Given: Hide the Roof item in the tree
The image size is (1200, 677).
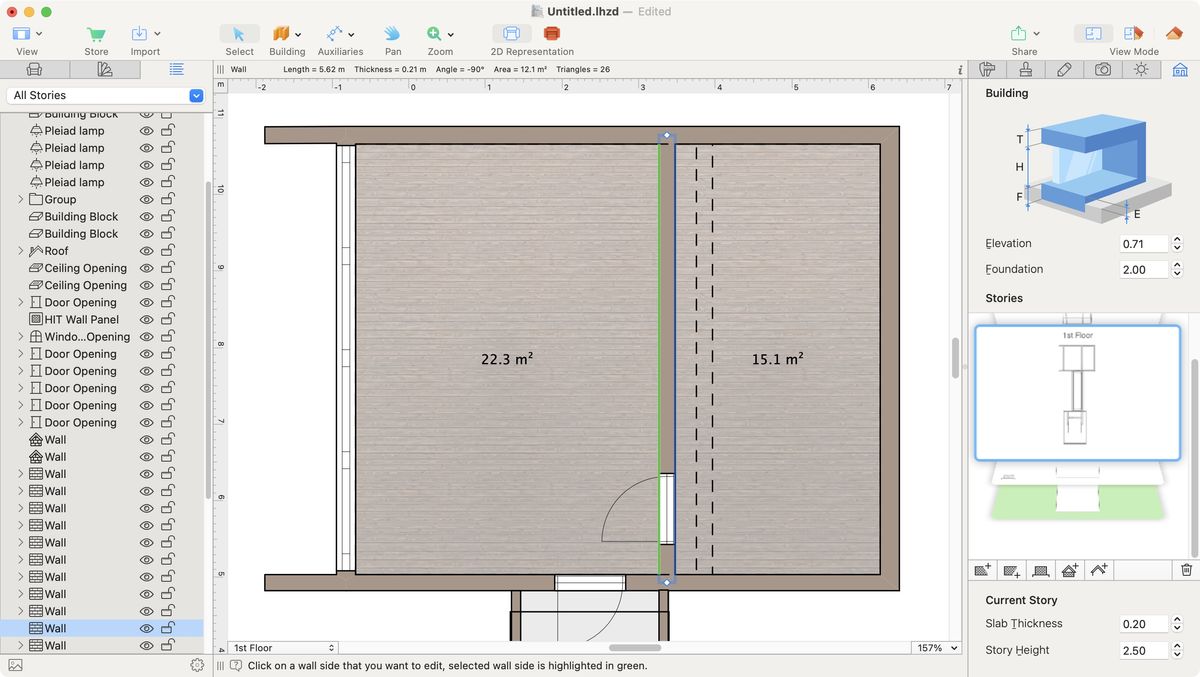Looking at the screenshot, I should pos(146,250).
